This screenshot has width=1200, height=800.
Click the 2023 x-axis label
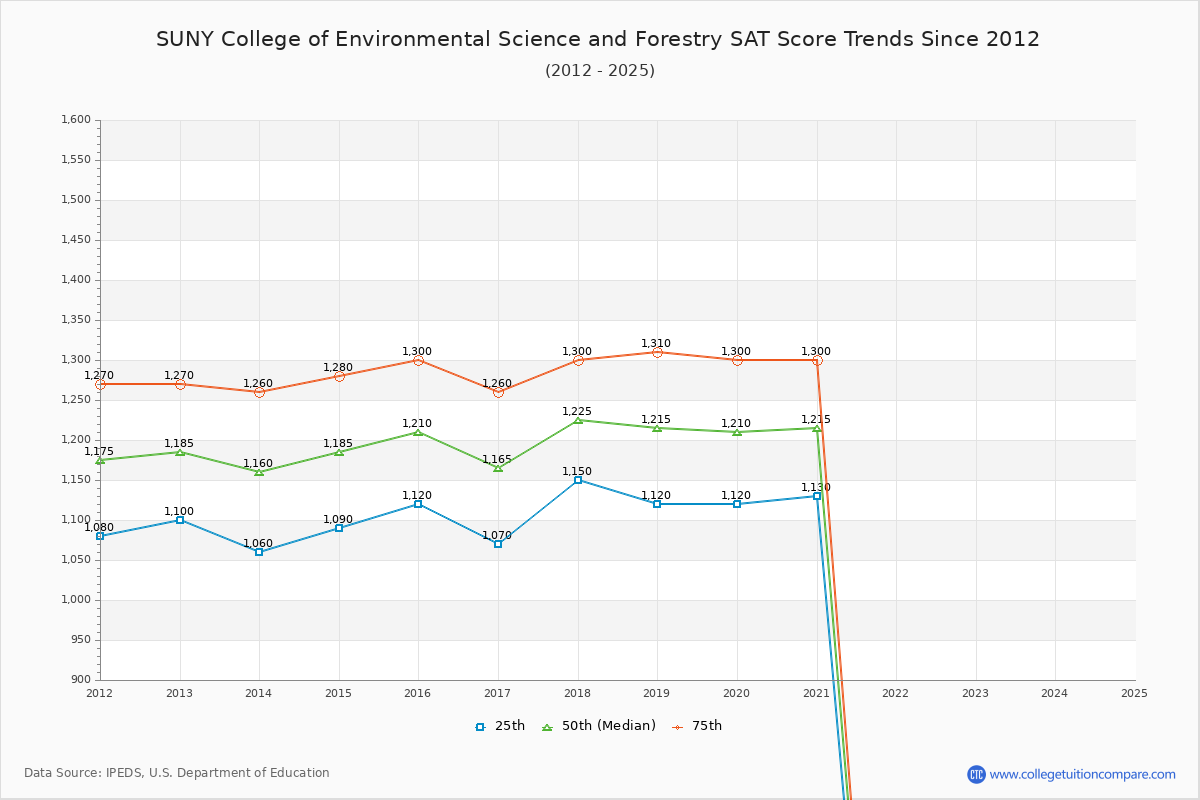pos(975,693)
